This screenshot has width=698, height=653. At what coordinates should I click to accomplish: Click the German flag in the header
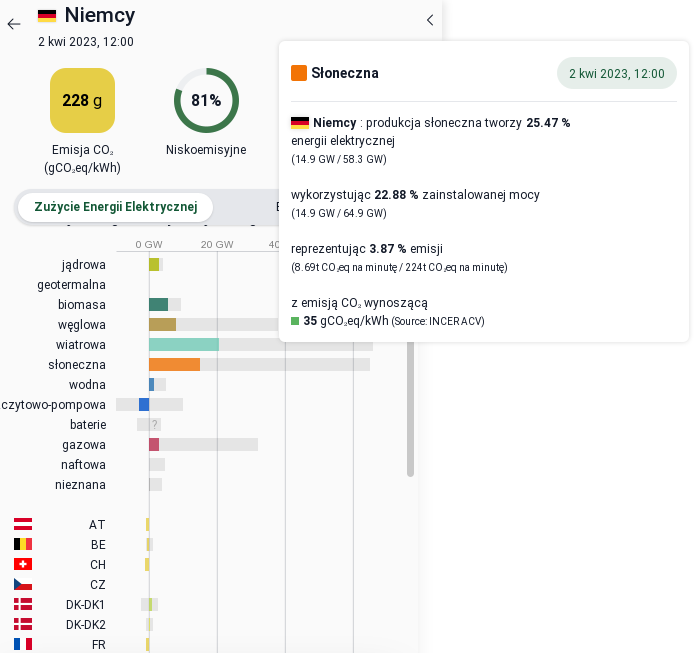[47, 16]
